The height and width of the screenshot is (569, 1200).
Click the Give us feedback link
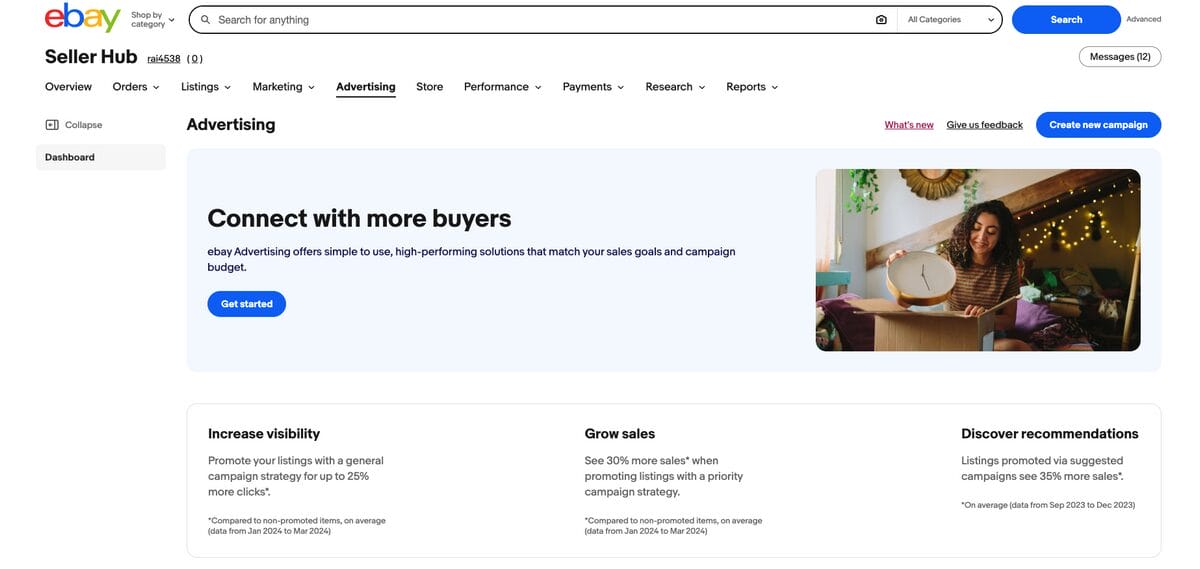(985, 125)
